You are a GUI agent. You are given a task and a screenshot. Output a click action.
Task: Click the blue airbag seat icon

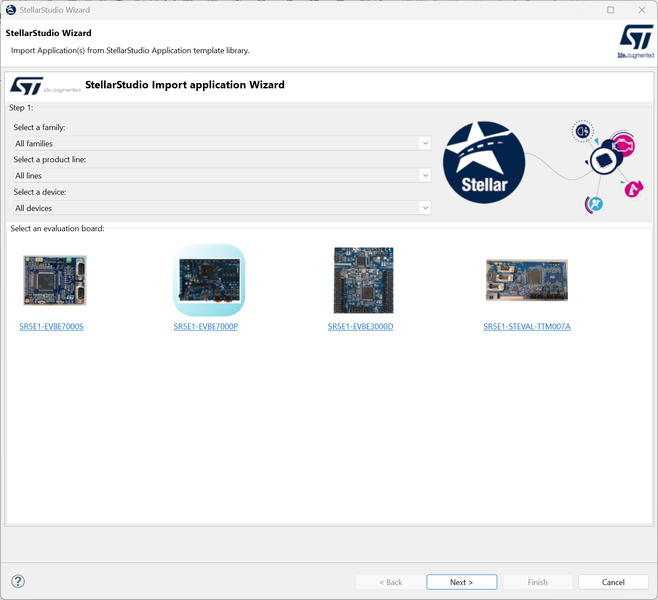[x=595, y=204]
